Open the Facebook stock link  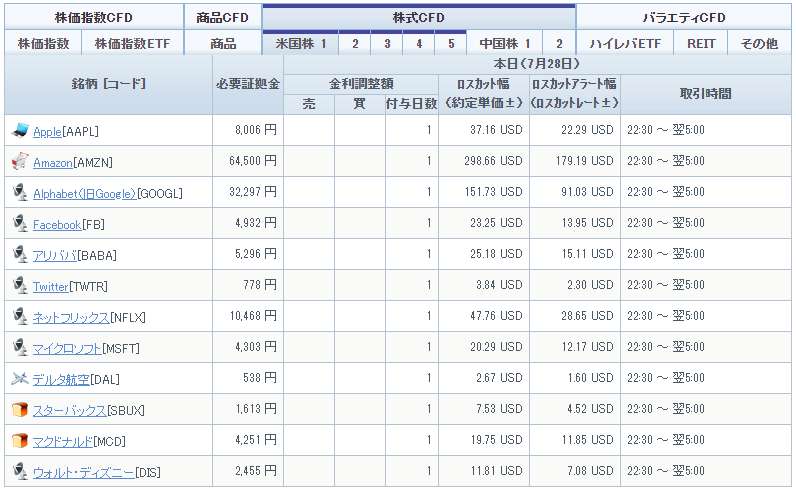pyautogui.click(x=57, y=224)
